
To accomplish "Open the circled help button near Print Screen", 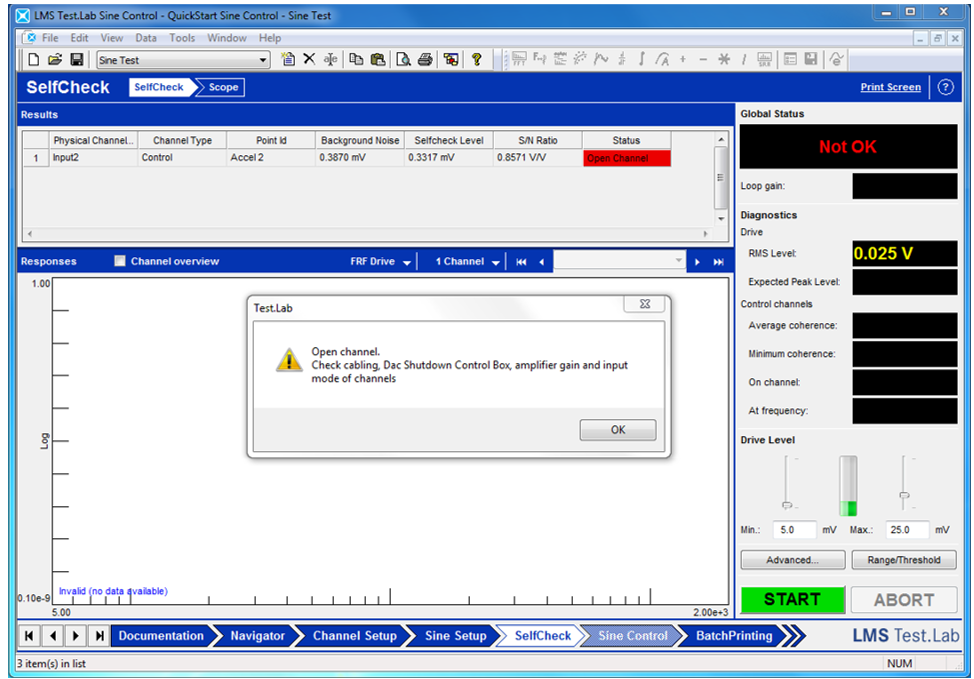I will coord(945,87).
